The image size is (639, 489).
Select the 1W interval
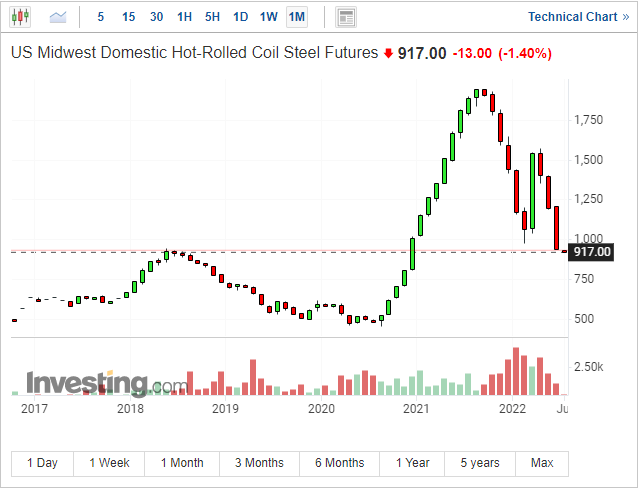pyautogui.click(x=269, y=17)
